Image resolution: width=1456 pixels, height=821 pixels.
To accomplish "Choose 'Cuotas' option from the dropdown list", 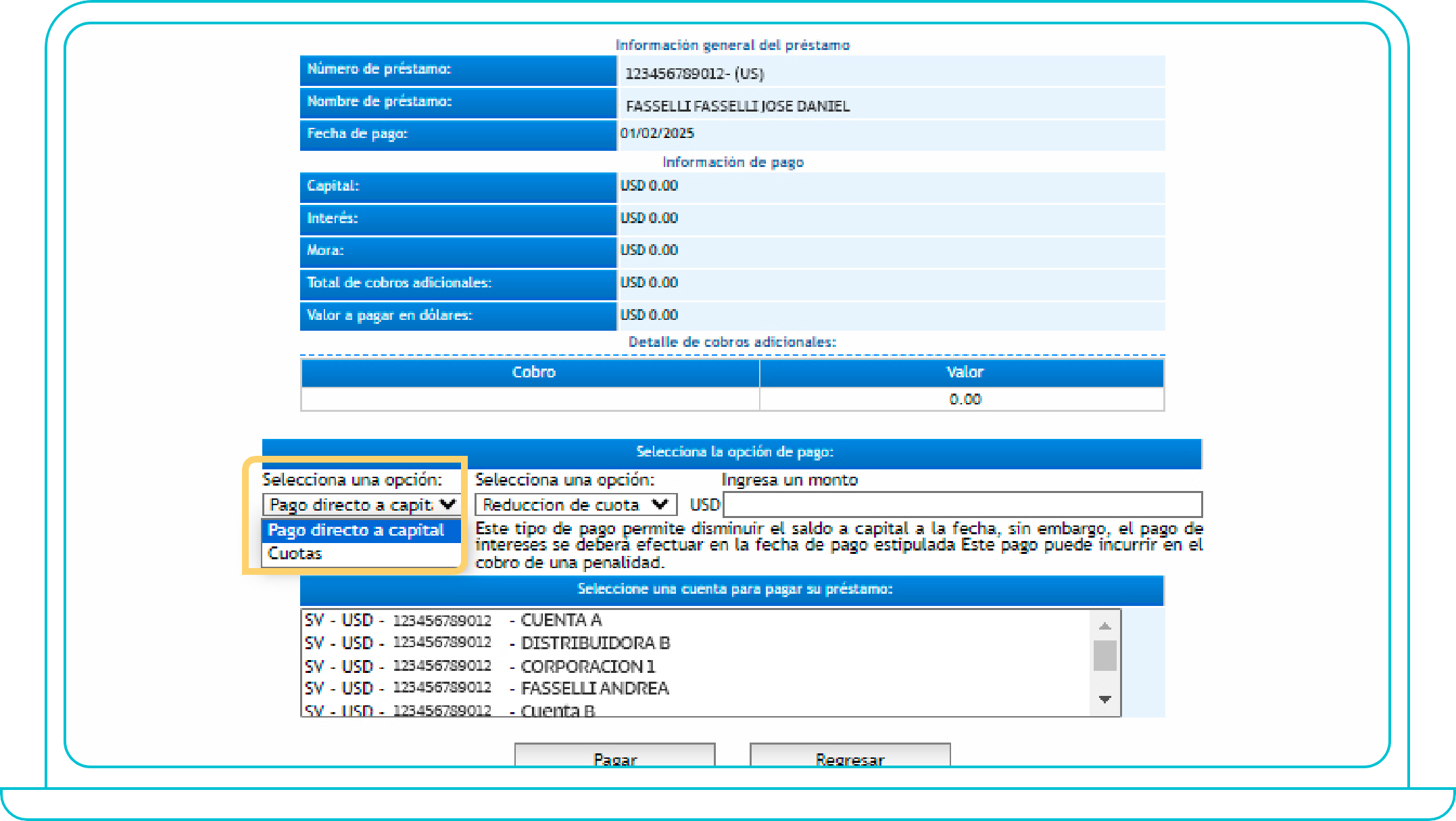I will point(295,554).
